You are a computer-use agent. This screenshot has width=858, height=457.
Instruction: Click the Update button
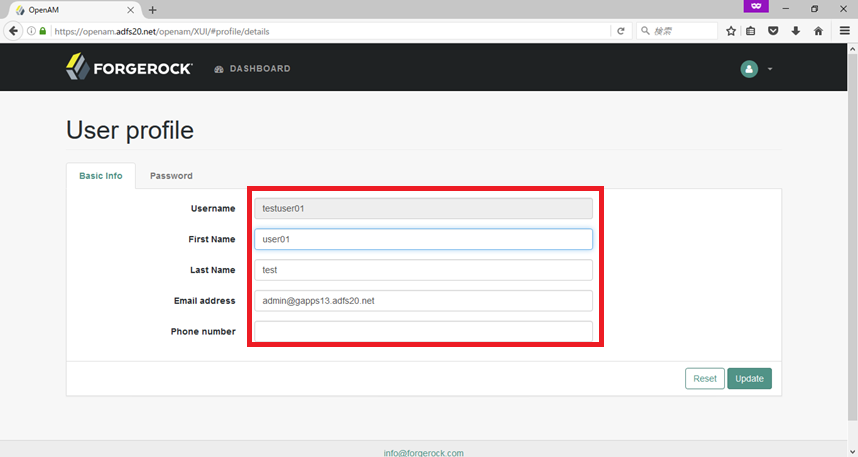tap(749, 379)
